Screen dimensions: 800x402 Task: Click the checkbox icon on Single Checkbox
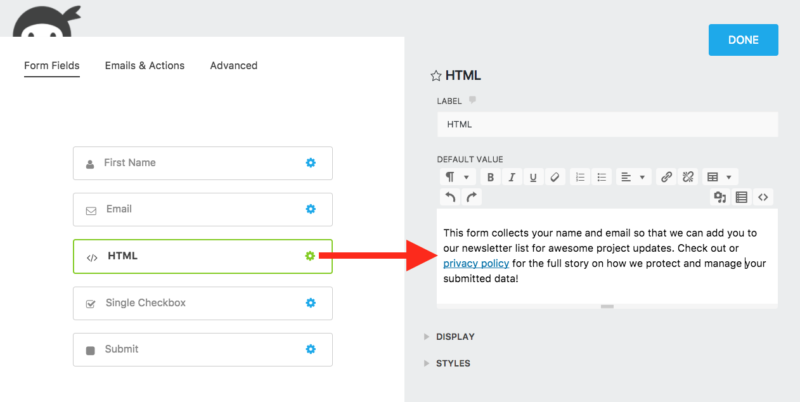tap(90, 304)
